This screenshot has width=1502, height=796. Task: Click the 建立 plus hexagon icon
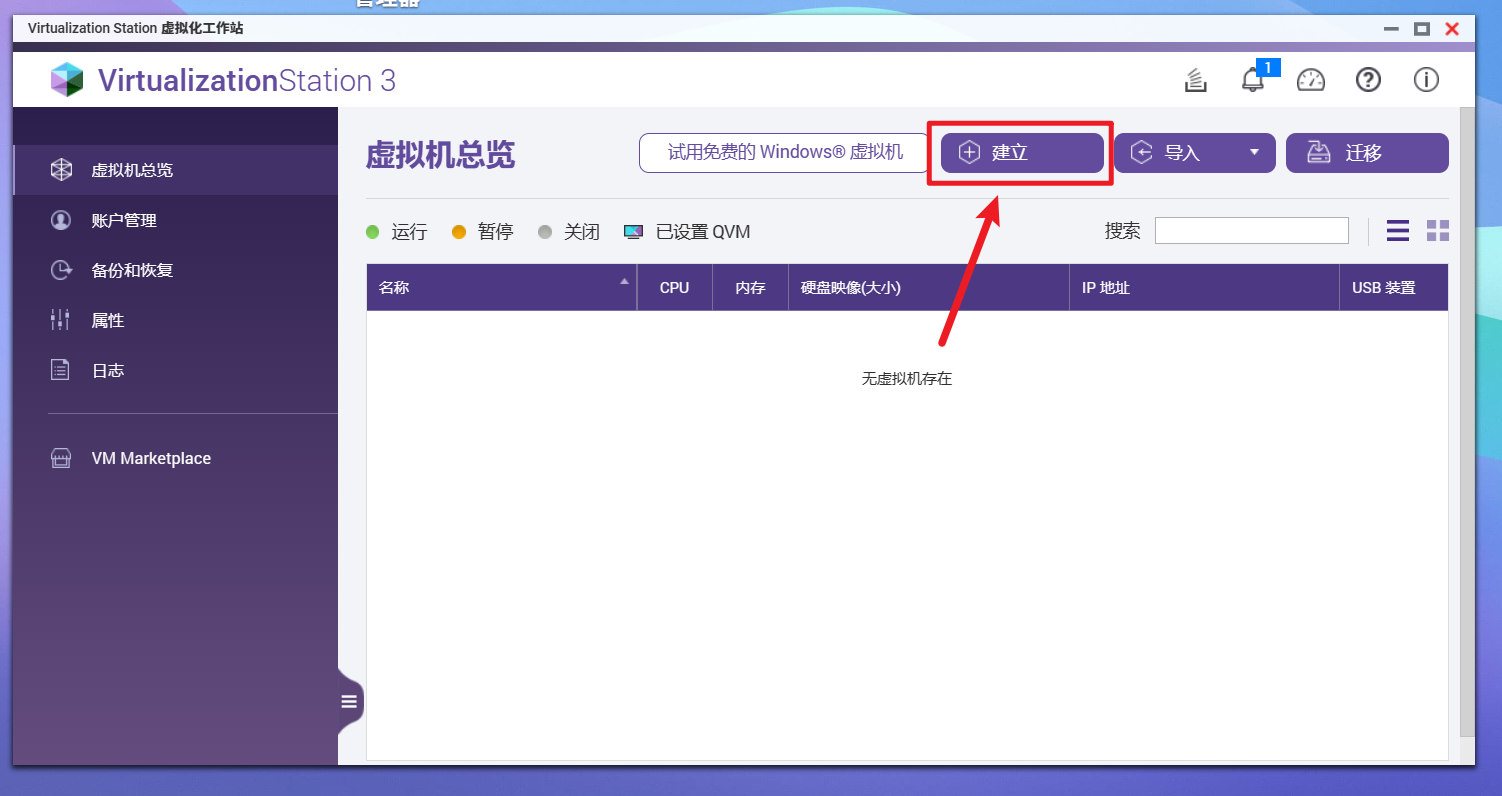[x=969, y=153]
